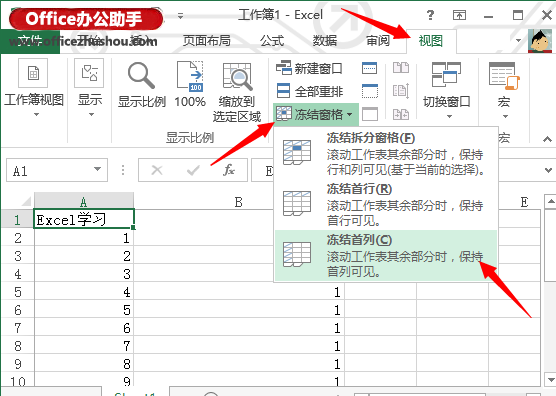Screen dimensions: 556x396
Task: Click the Zoom (显示比例) magnifier icon
Action: coord(141,76)
